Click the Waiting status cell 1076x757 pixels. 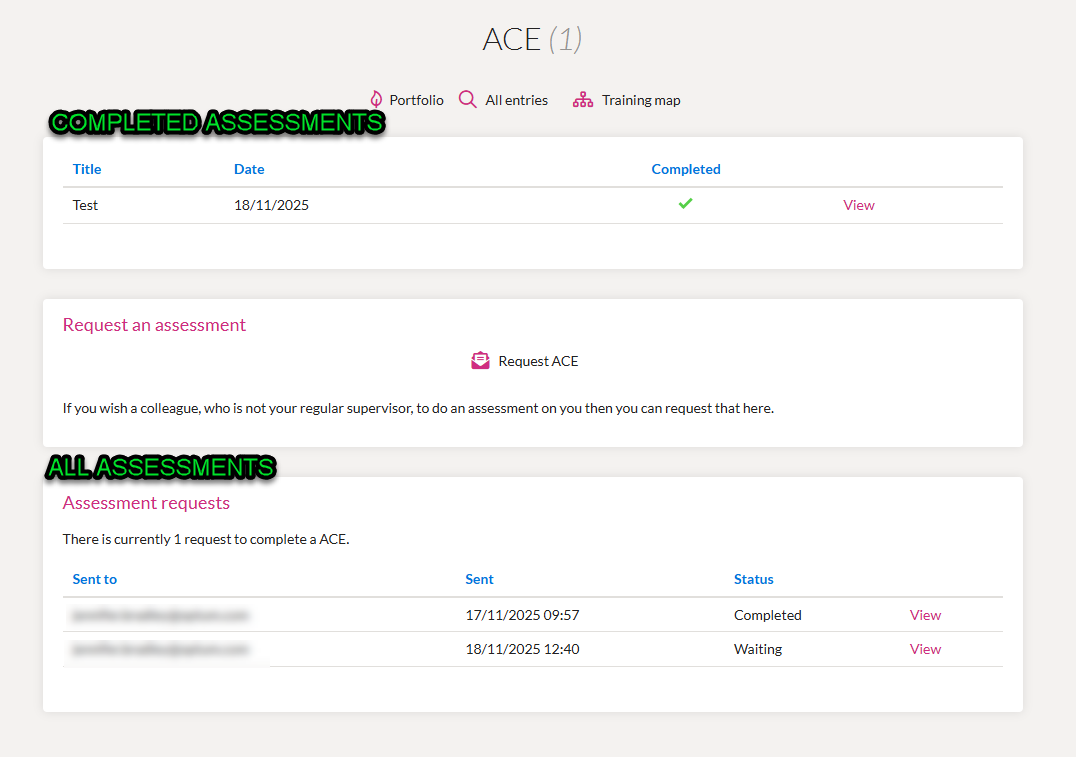pyautogui.click(x=758, y=649)
